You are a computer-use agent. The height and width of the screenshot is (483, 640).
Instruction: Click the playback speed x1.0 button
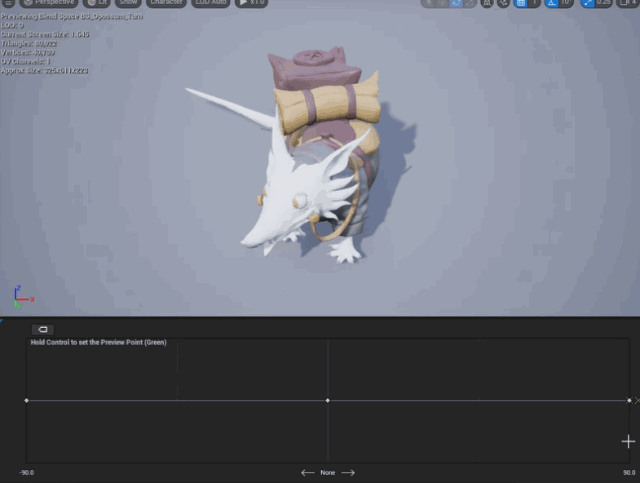tap(252, 3)
